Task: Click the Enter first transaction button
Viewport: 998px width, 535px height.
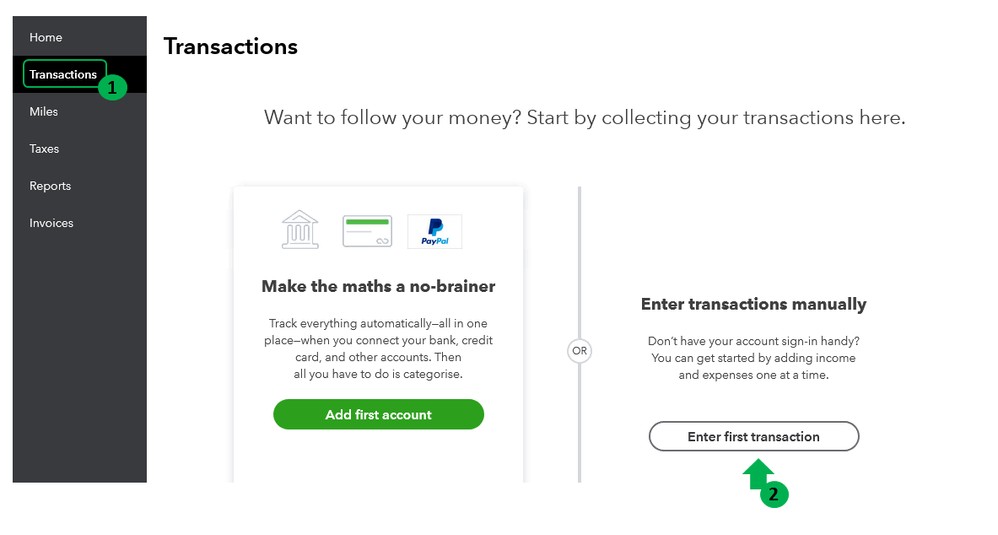Action: pos(753,437)
